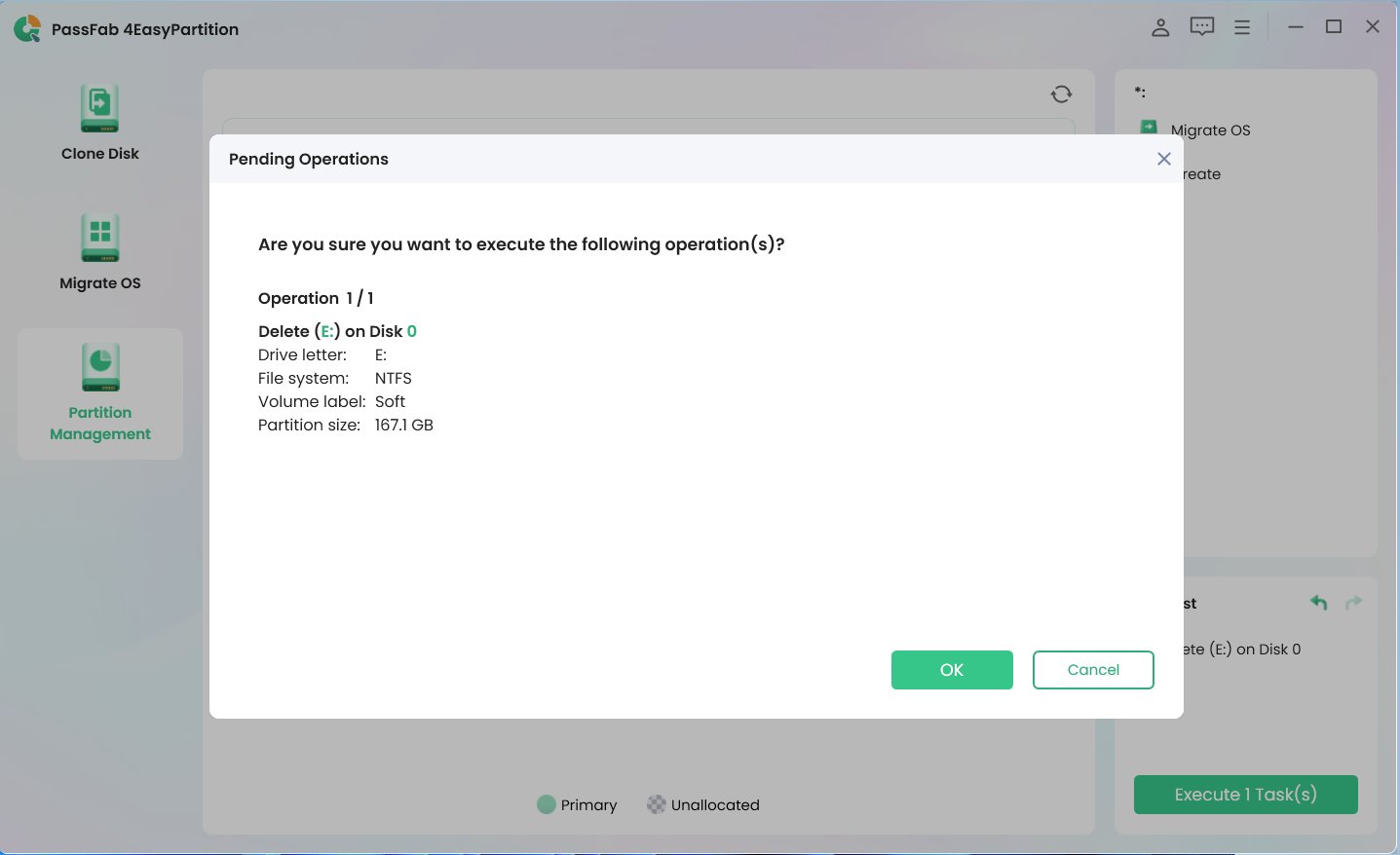Click Execute 1 Task(s)
The image size is (1400, 855).
1245,795
